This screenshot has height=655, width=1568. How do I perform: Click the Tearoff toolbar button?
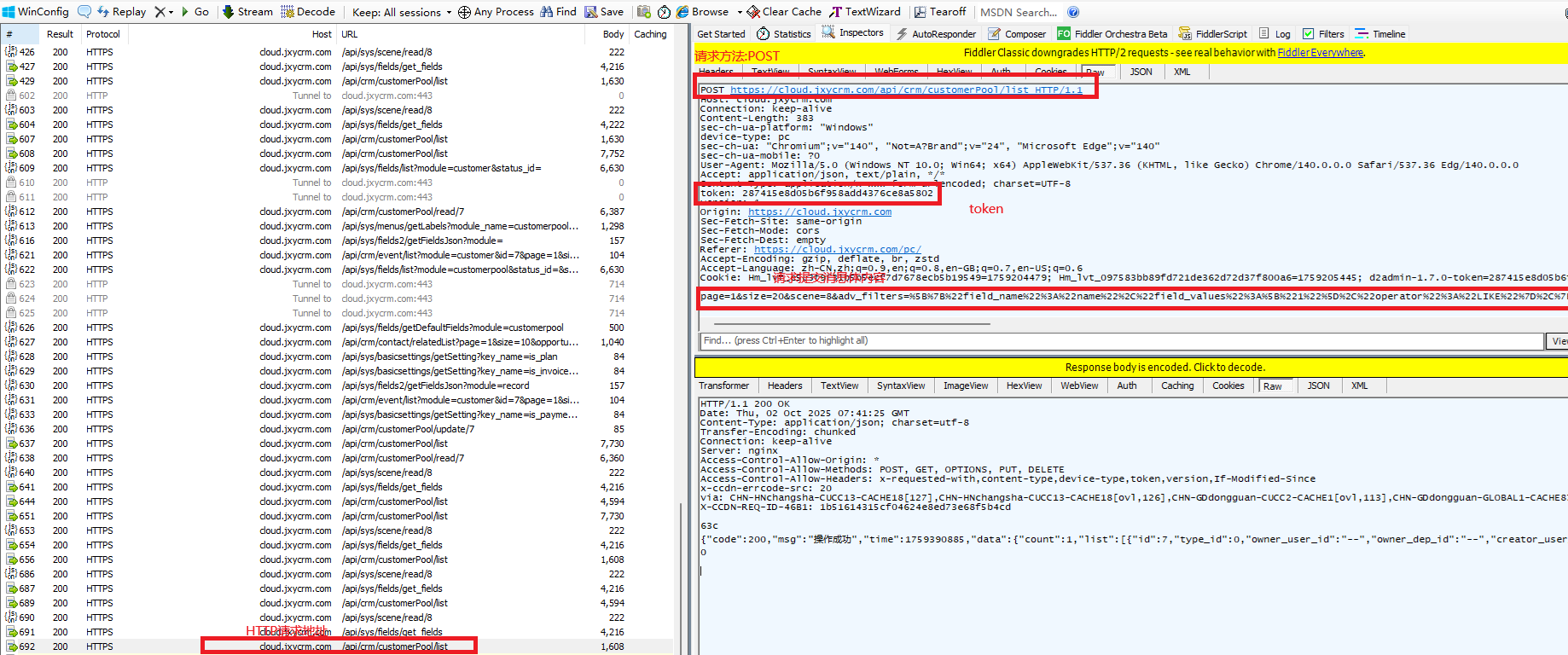click(940, 11)
